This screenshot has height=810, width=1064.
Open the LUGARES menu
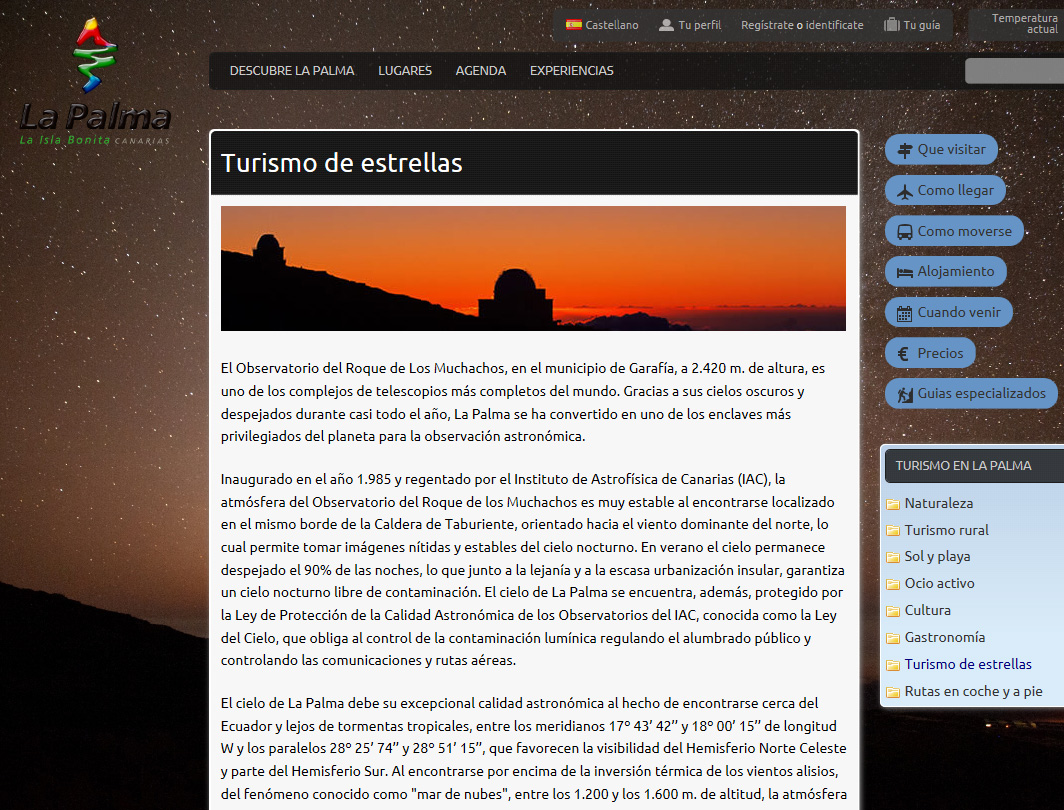pos(405,71)
